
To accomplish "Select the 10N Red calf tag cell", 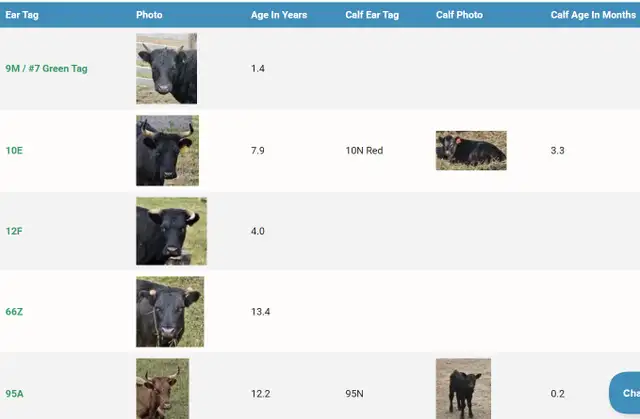I will 364,151.
